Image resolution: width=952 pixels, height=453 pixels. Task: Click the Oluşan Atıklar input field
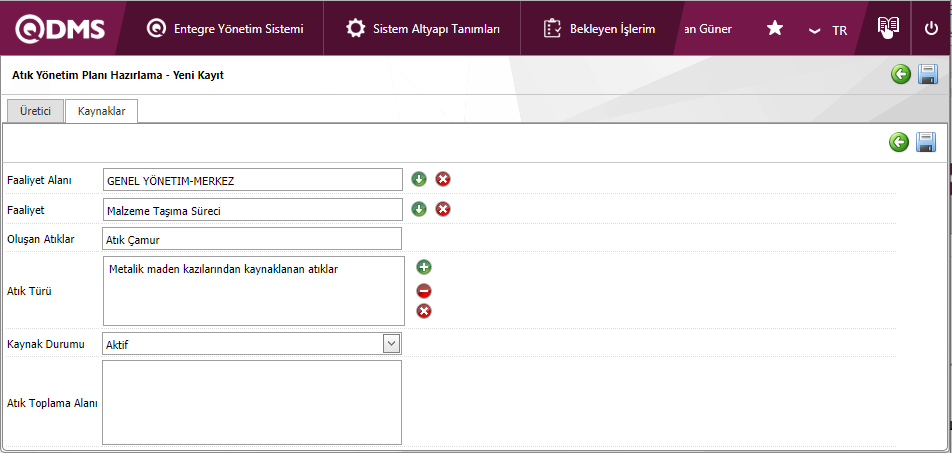click(252, 239)
